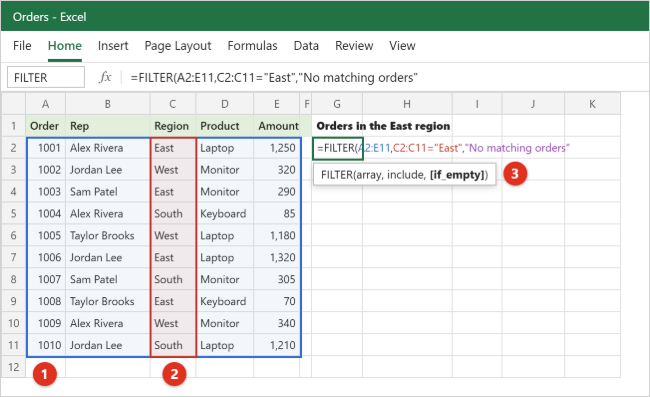Click 'include' in the FILTER tooltip
Screen dimensions: 650x397
pos(406,175)
